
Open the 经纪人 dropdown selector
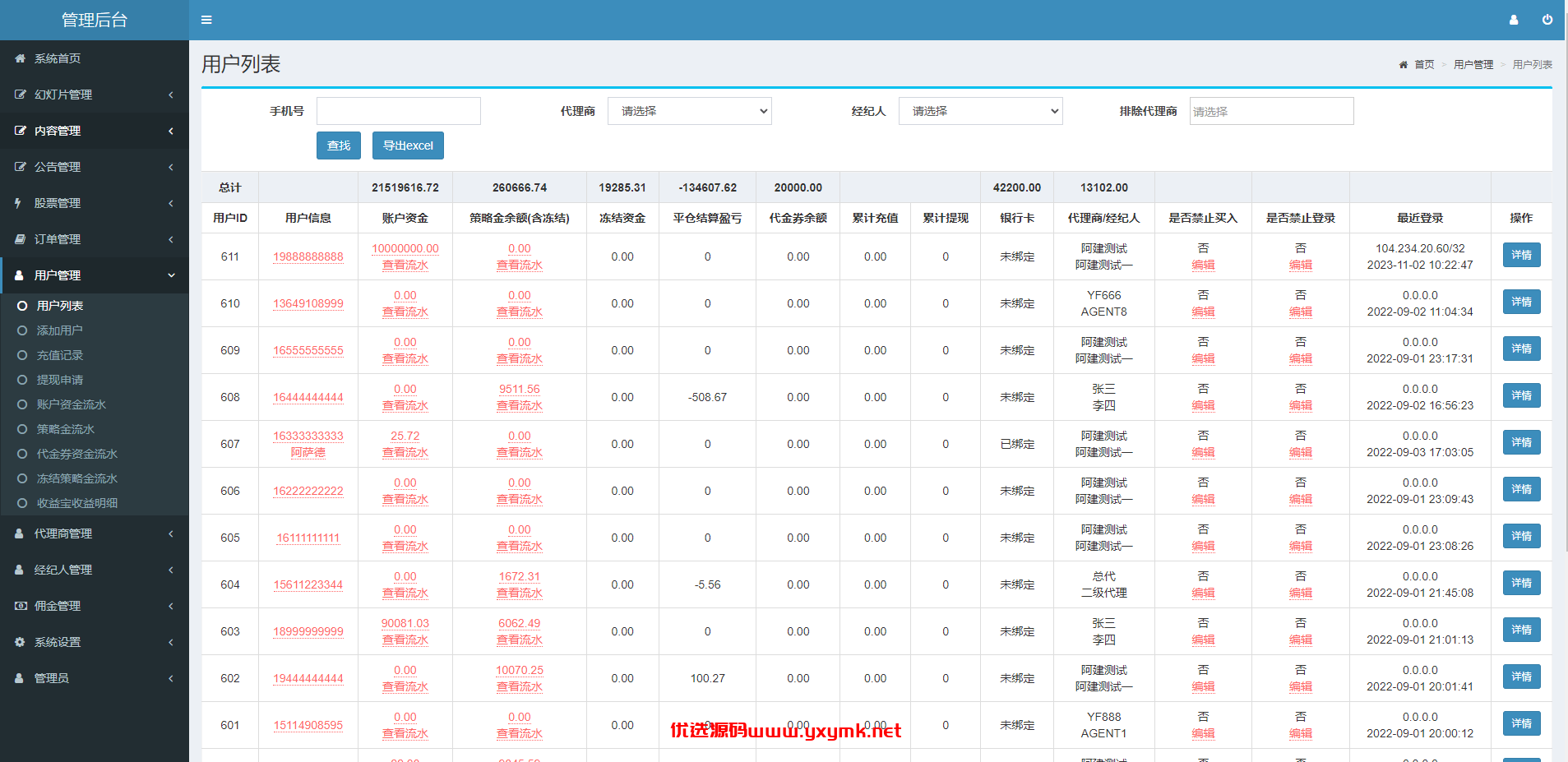pos(980,111)
